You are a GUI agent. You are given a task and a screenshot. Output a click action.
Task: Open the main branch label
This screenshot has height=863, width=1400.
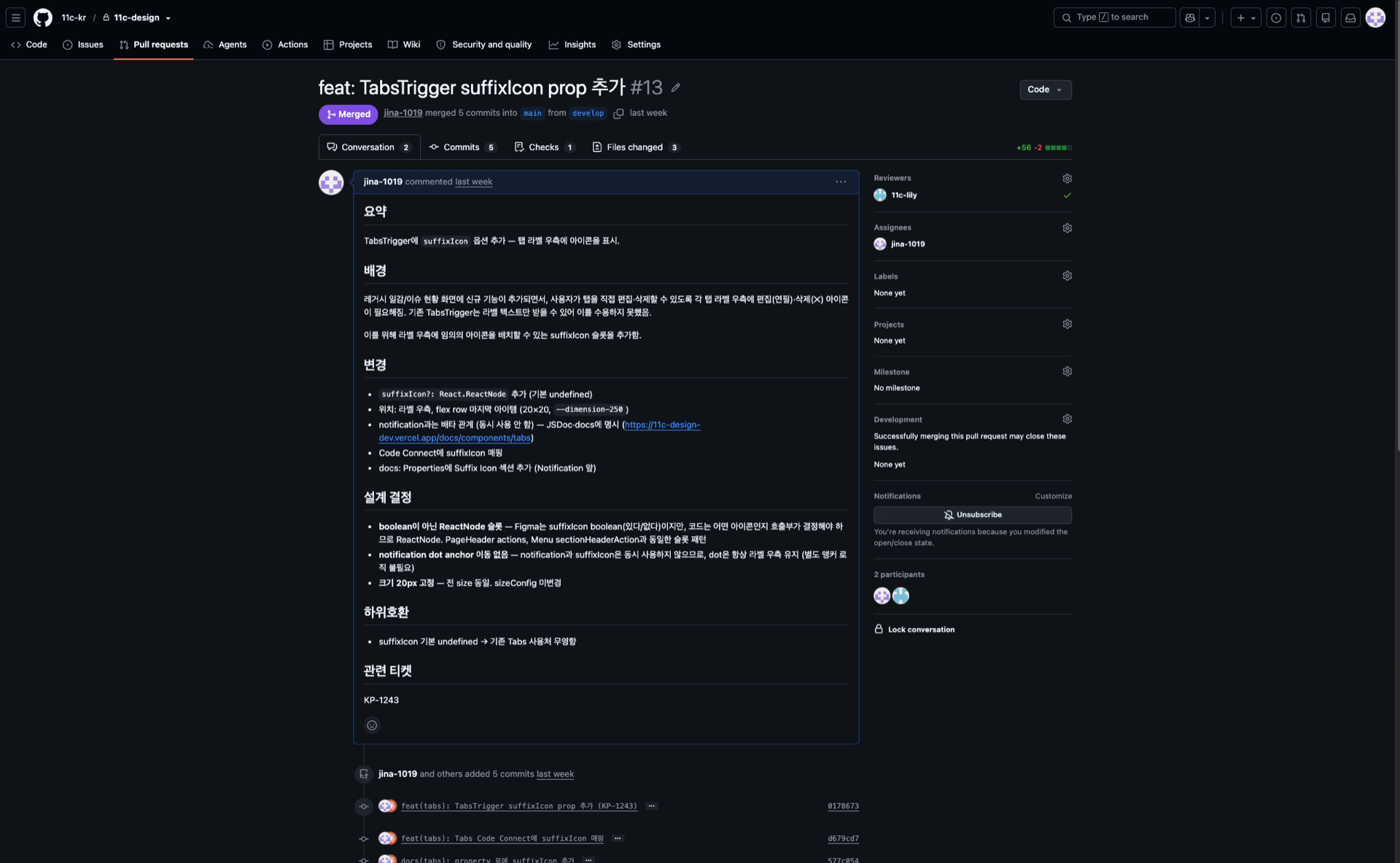pyautogui.click(x=532, y=113)
